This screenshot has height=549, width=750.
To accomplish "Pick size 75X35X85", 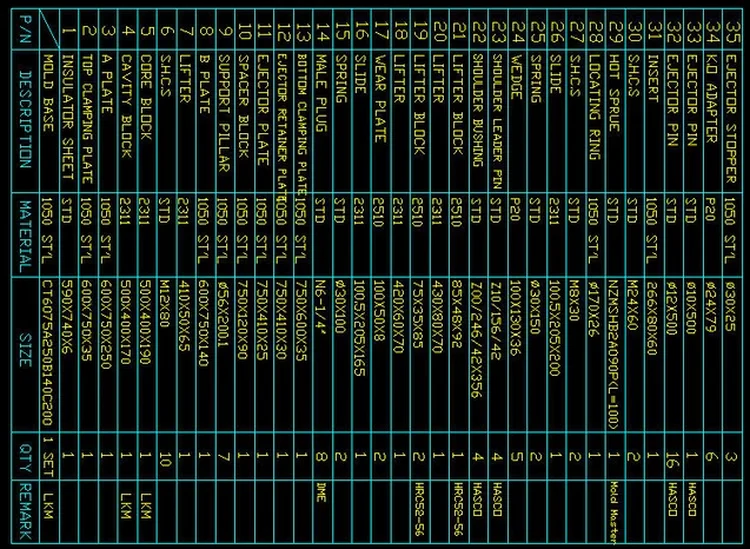I will pyautogui.click(x=419, y=314).
